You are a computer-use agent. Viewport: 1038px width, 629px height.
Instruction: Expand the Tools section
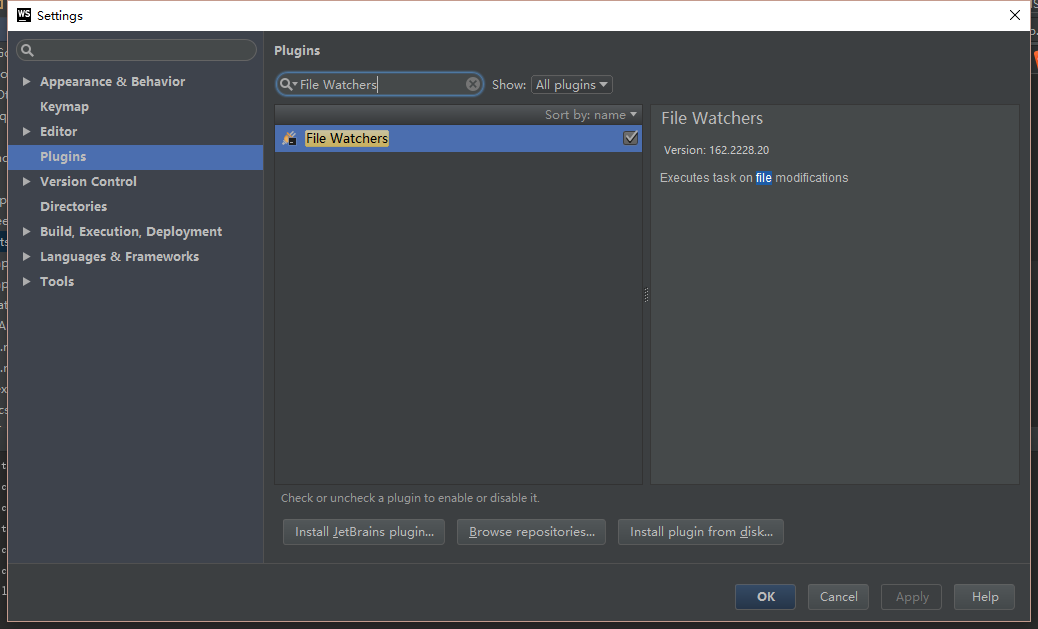click(x=26, y=281)
